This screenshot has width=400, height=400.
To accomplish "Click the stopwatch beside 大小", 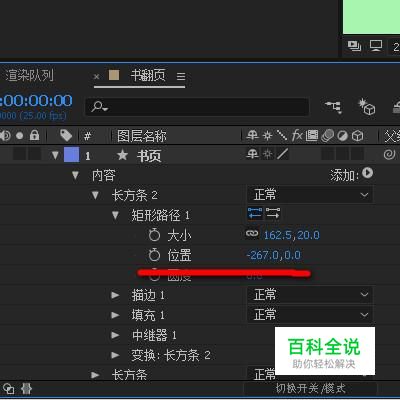I will [154, 235].
